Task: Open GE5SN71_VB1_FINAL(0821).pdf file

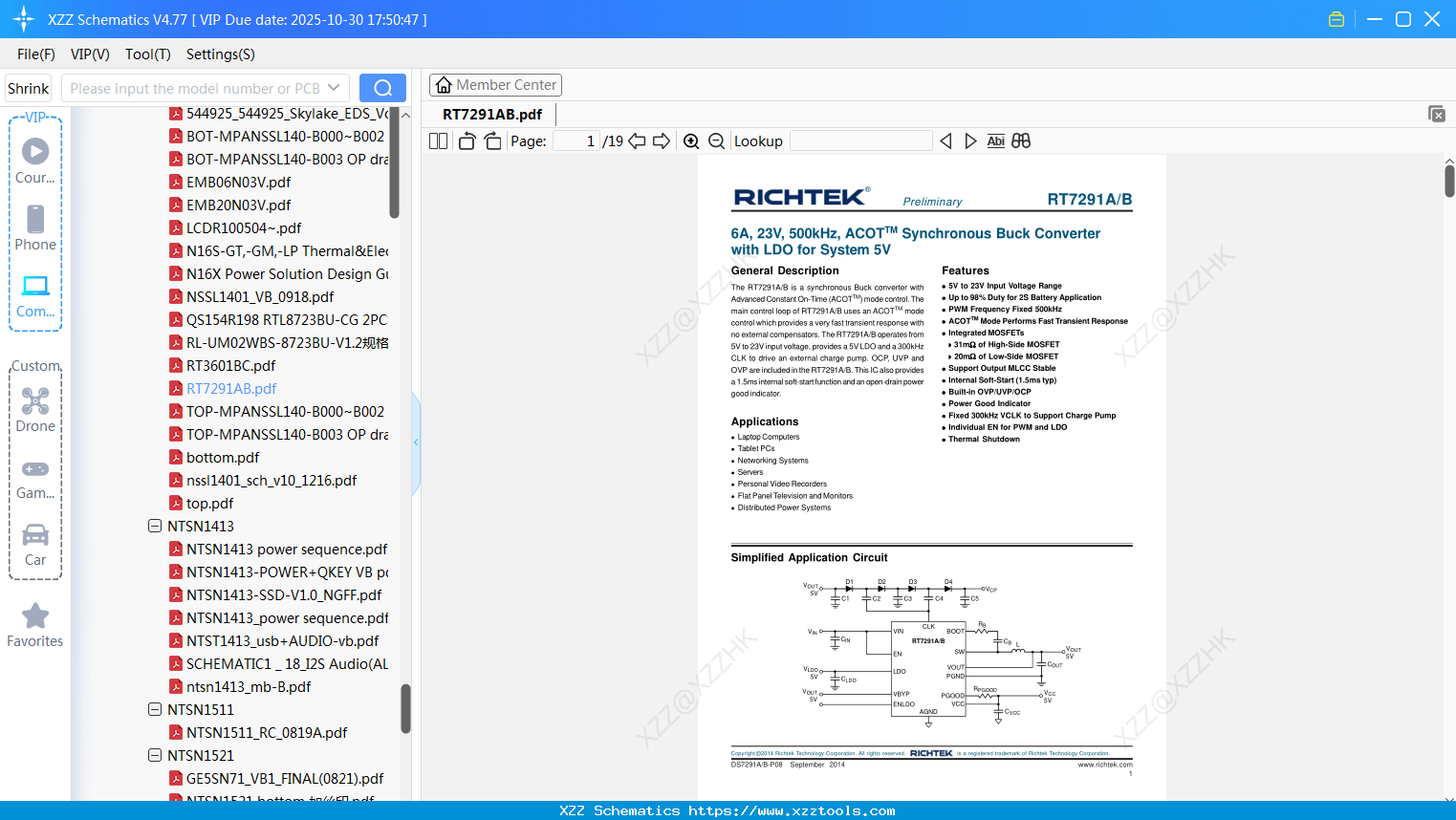Action: tap(285, 778)
